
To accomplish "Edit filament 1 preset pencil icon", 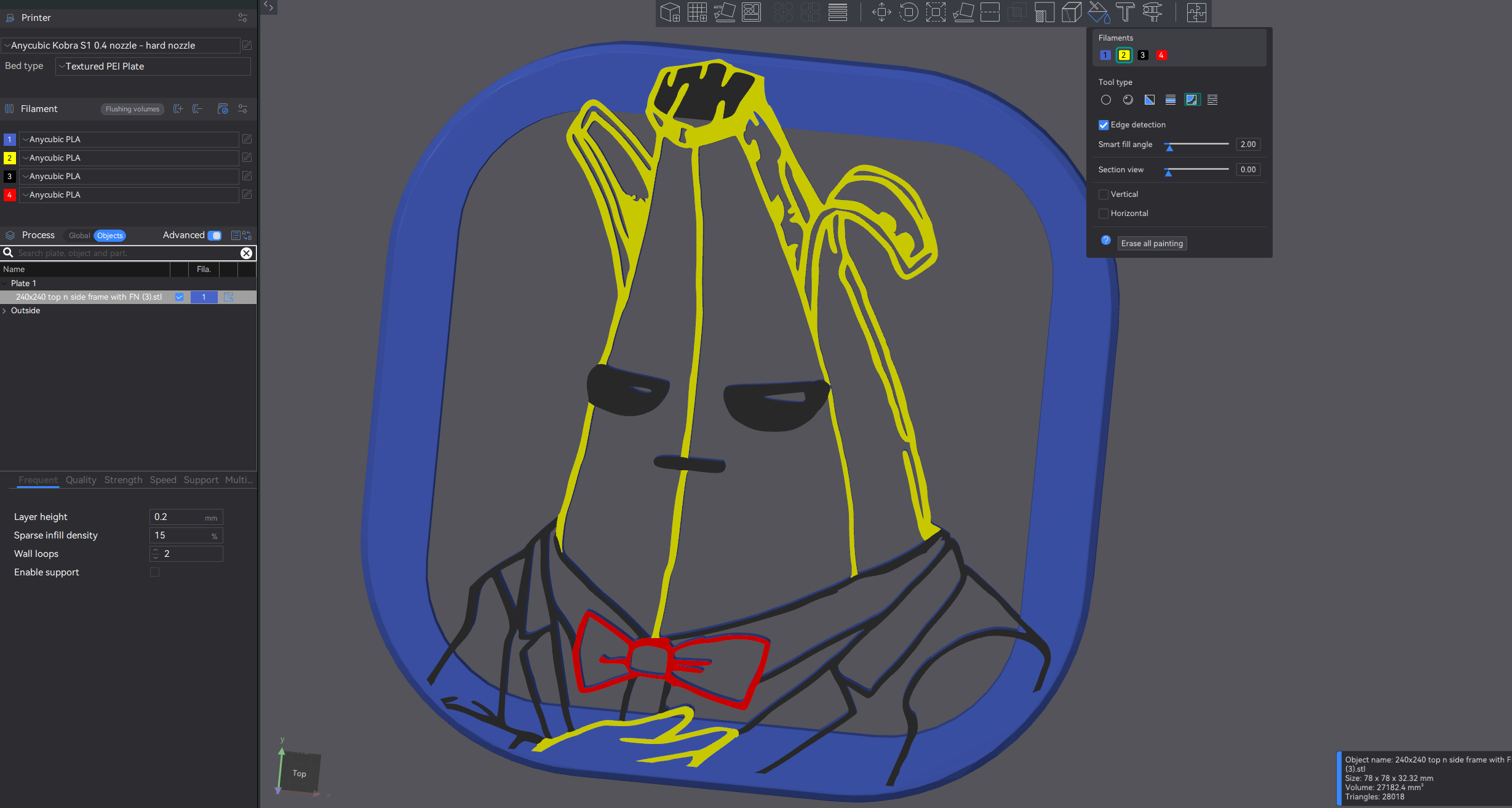I will click(x=247, y=139).
